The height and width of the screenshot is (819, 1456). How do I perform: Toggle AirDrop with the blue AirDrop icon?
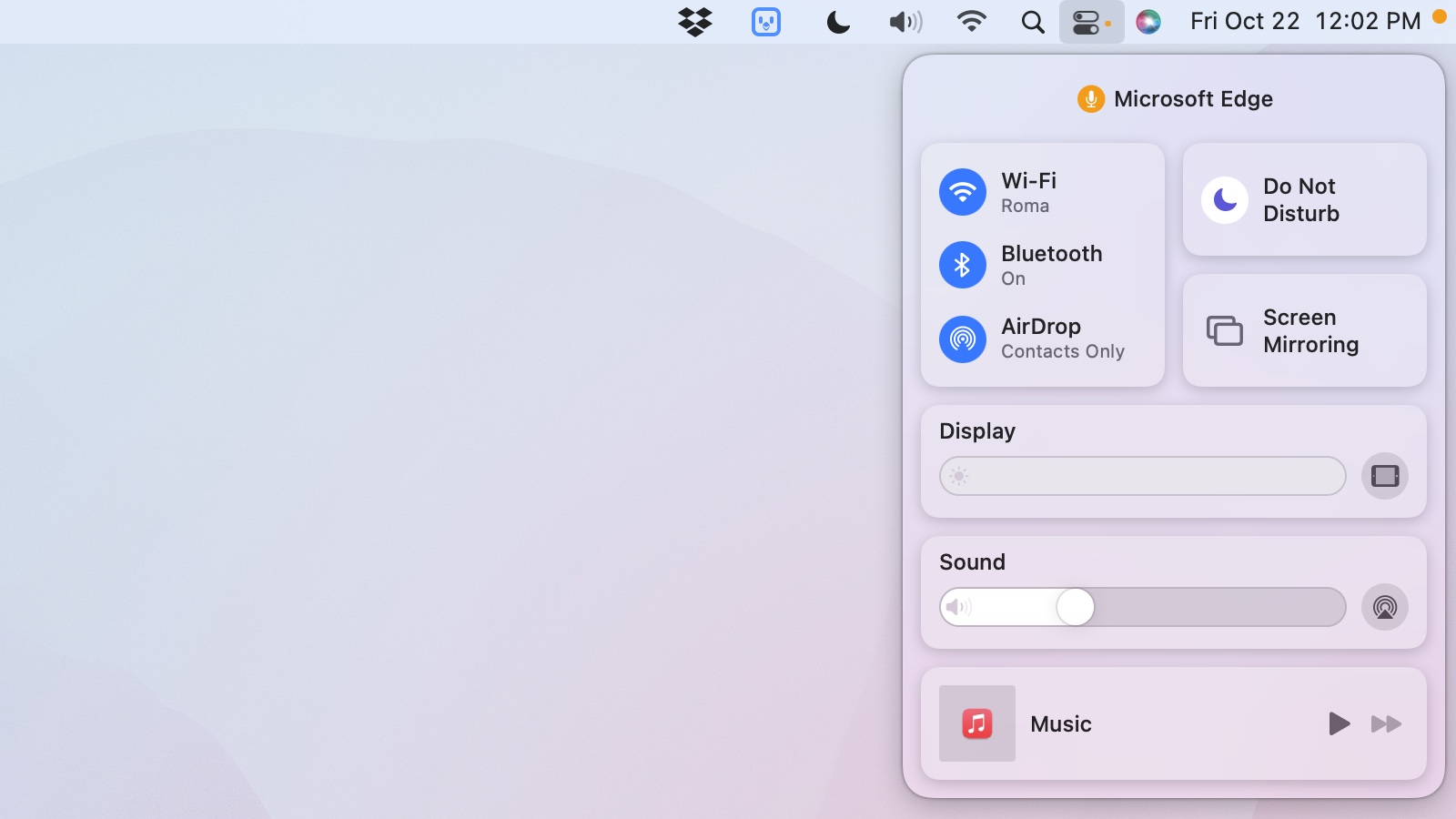963,339
